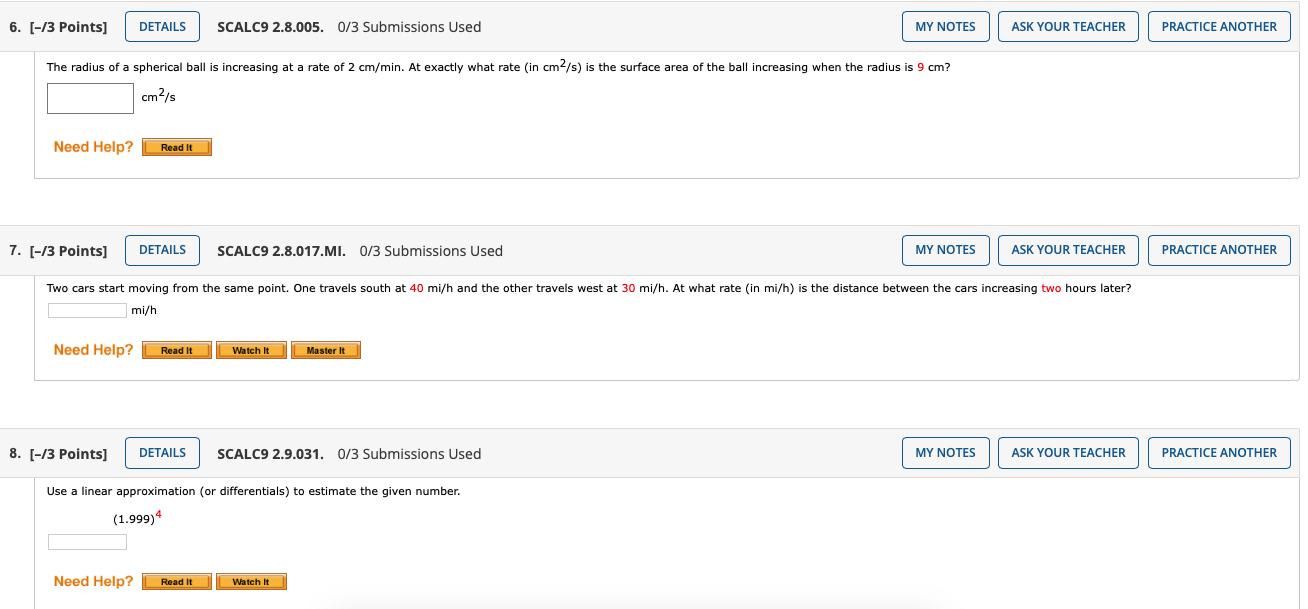Select the cm²/s answer box for problem 6
This screenshot has width=1308, height=609.
pos(90,98)
